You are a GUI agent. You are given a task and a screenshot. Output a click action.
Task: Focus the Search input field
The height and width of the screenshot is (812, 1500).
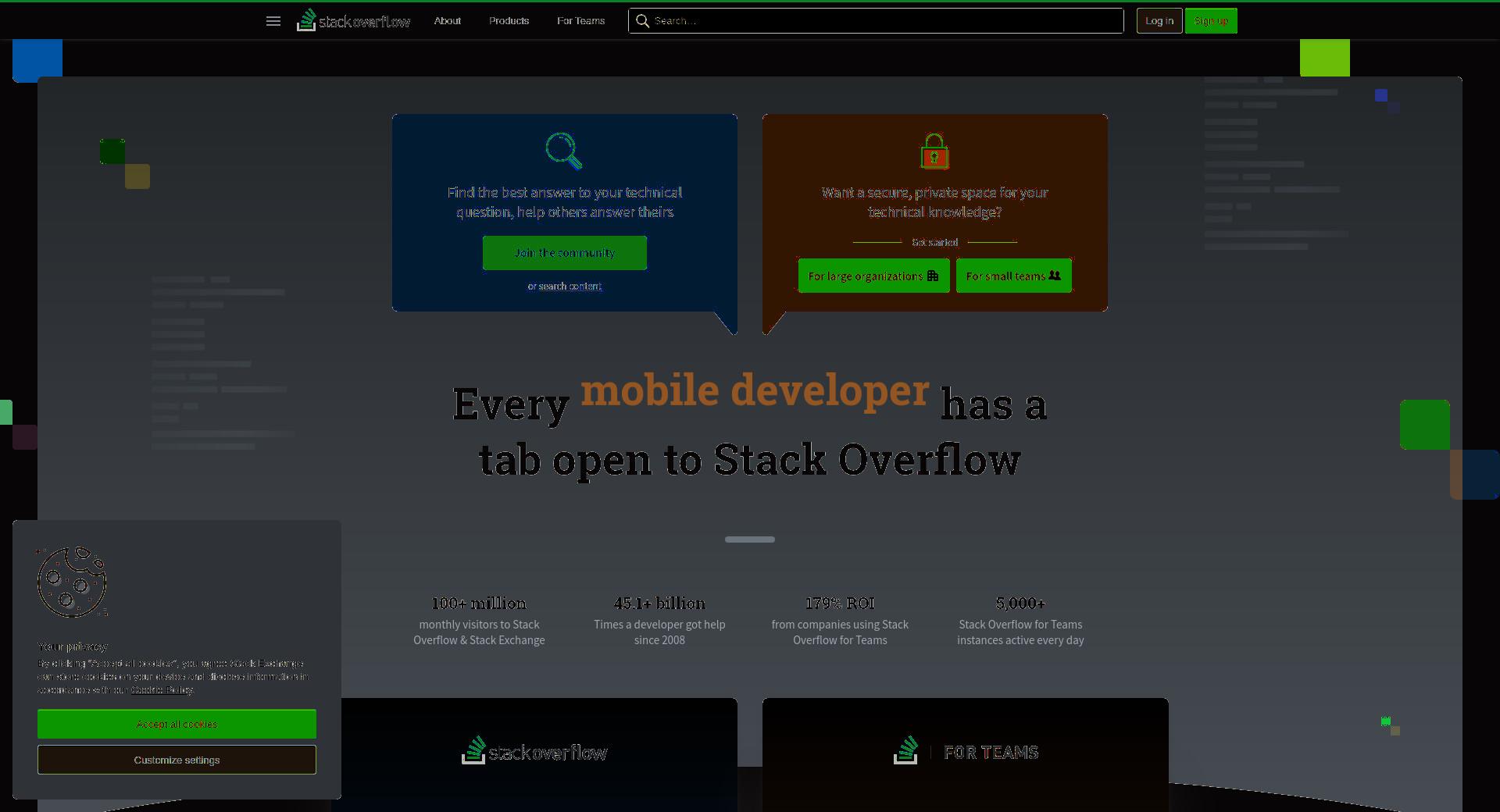click(876, 21)
